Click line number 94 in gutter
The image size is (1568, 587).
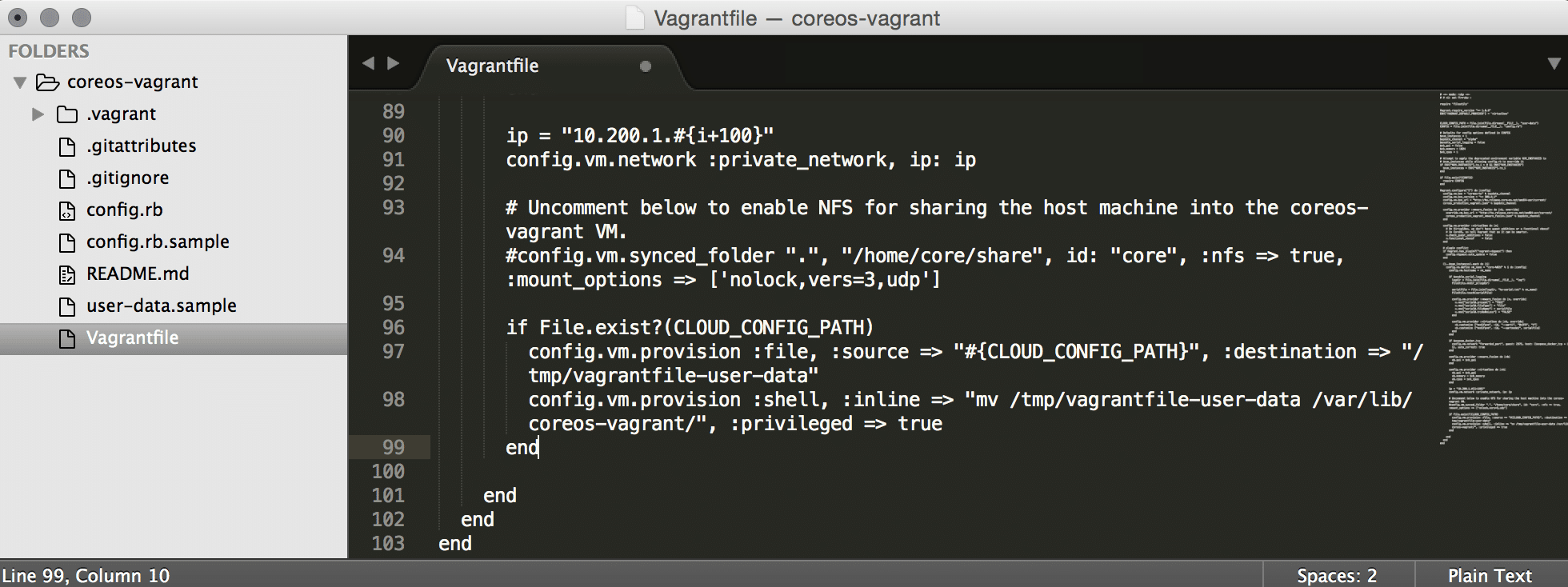tap(394, 255)
